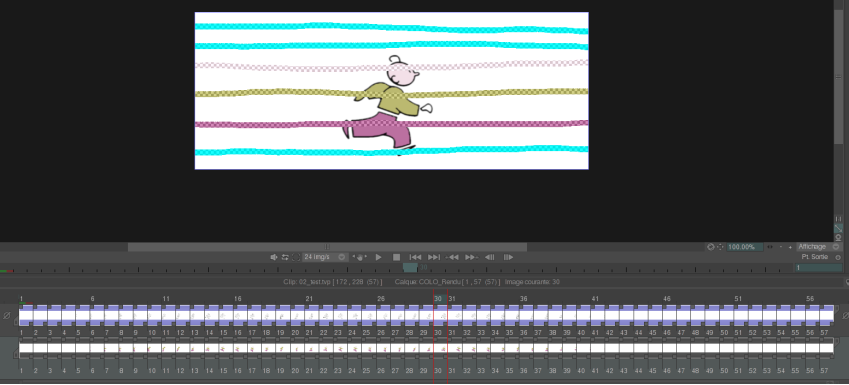Click the small handle left of bottom layer
This screenshot has height=385, width=849.
(x=16, y=355)
